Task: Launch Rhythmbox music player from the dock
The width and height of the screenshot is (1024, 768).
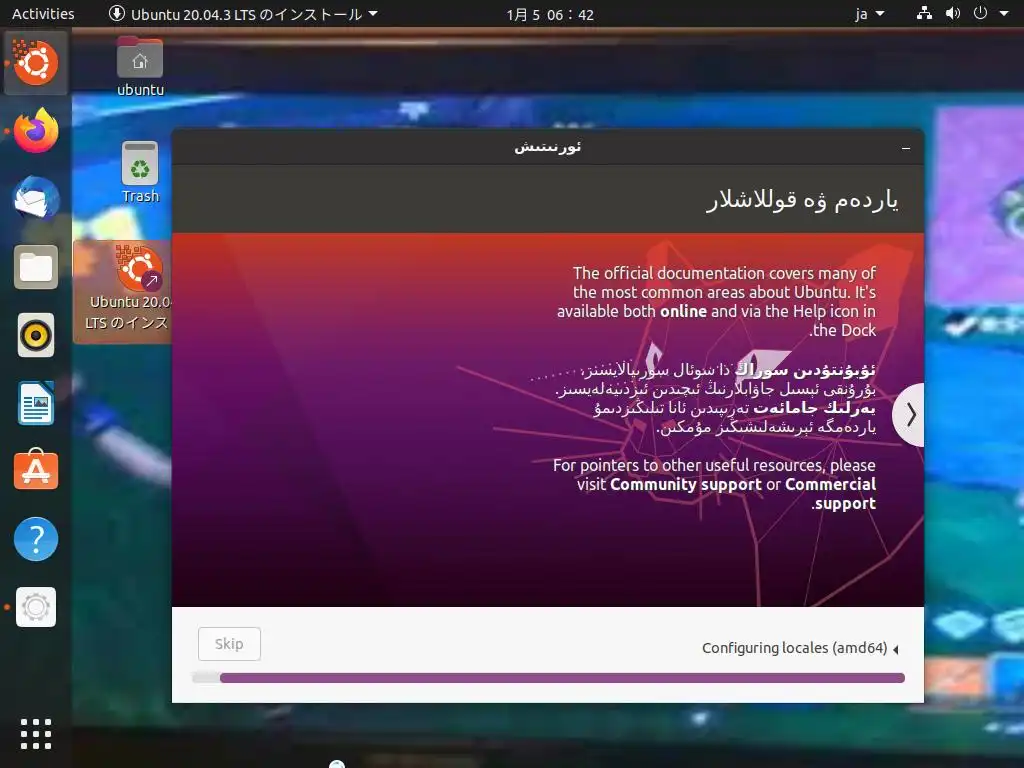Action: [x=36, y=335]
